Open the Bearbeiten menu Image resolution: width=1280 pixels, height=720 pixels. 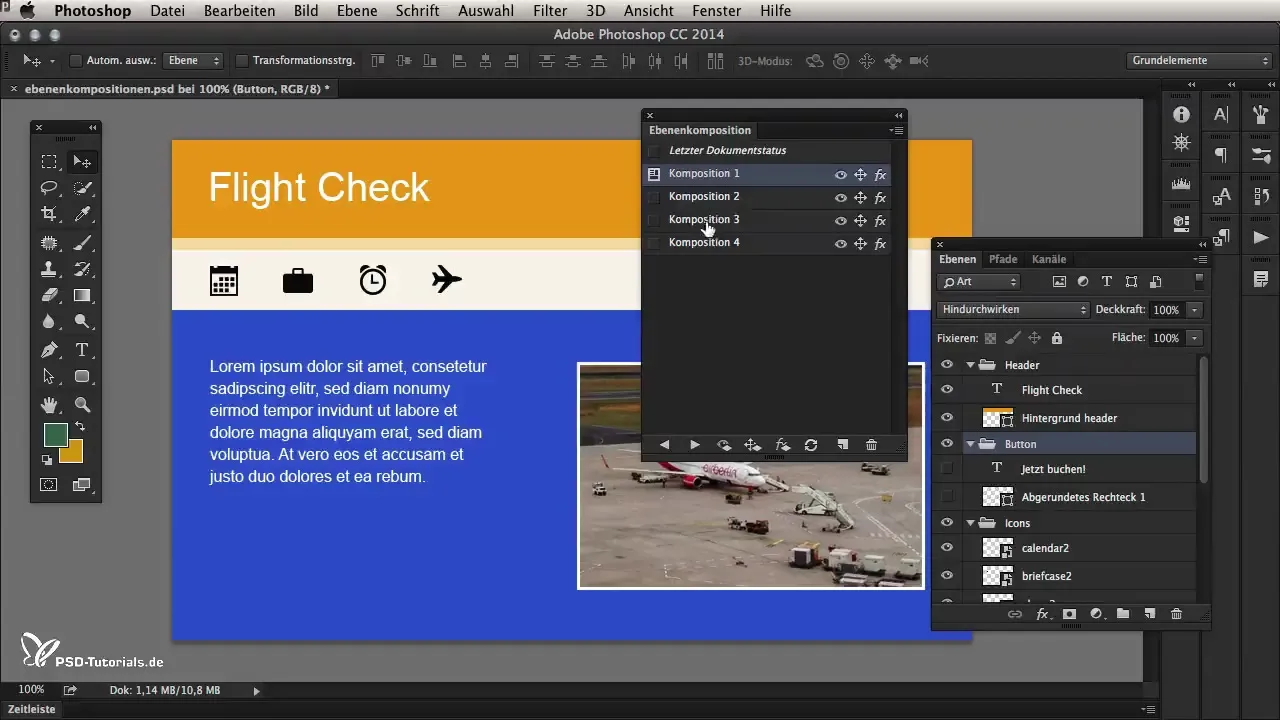(239, 11)
